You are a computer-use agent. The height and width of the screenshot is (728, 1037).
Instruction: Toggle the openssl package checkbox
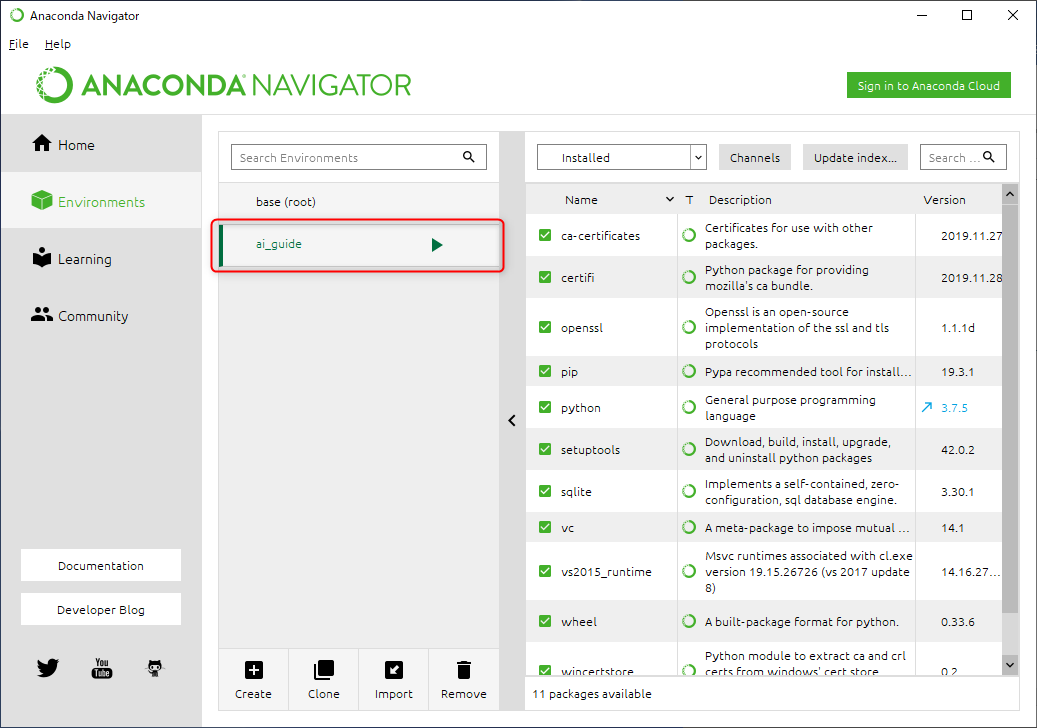point(545,327)
